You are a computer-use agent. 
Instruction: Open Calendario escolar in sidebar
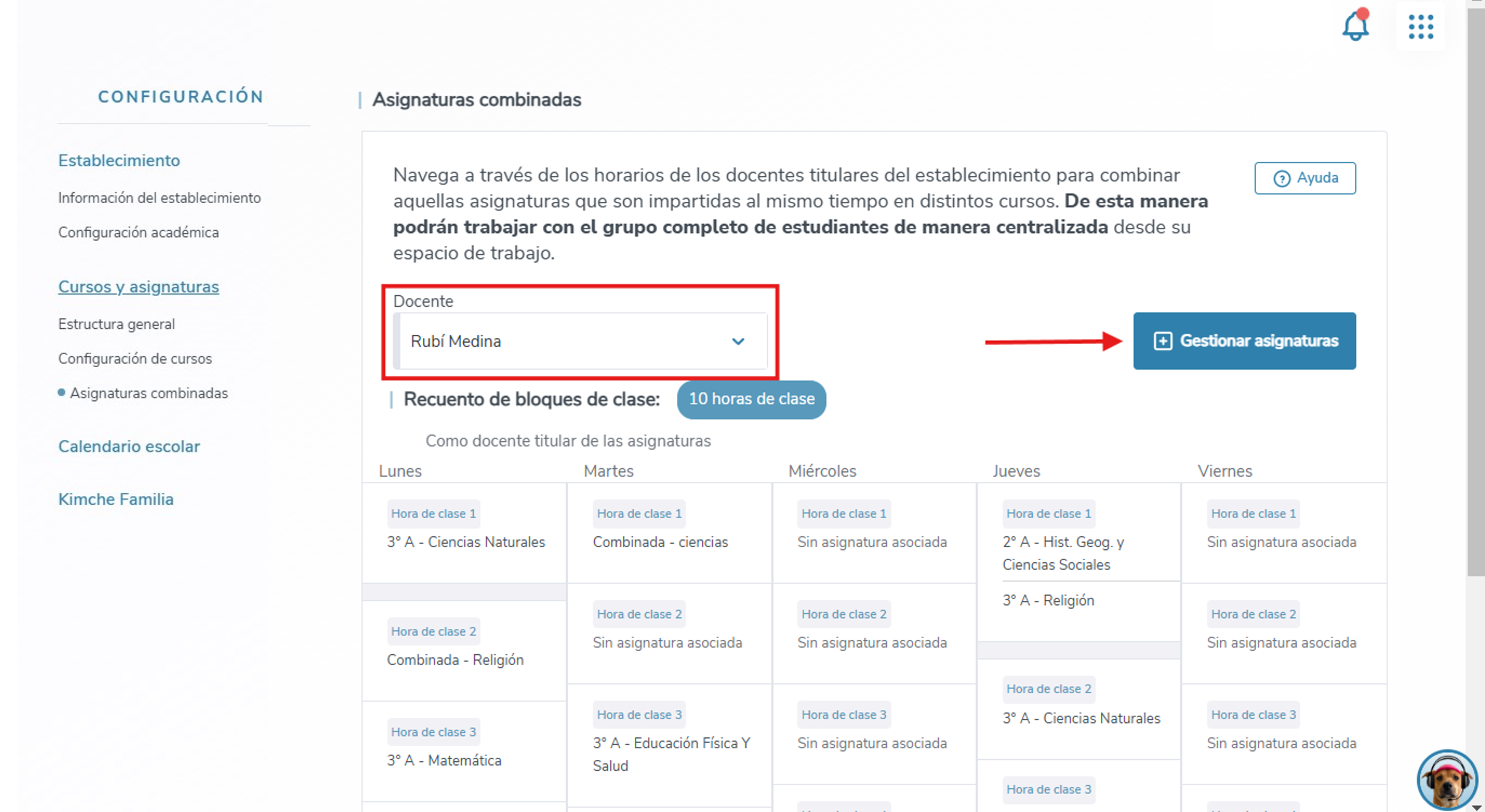pos(129,446)
